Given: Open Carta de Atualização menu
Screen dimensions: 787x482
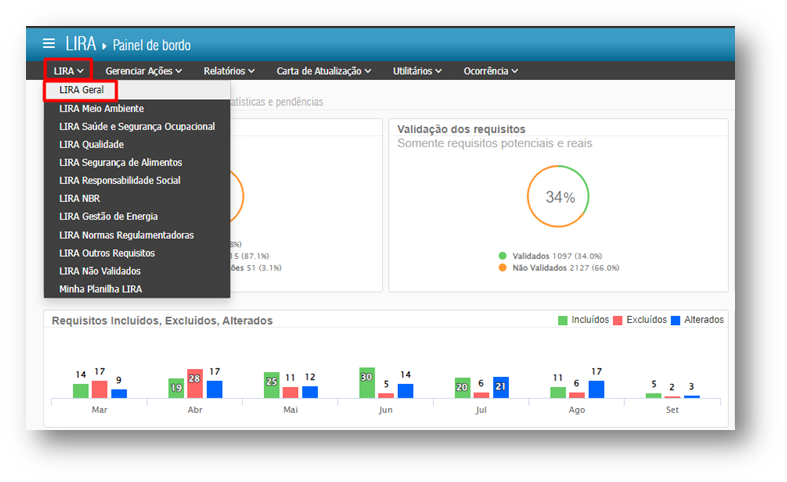Looking at the screenshot, I should pyautogui.click(x=324, y=71).
